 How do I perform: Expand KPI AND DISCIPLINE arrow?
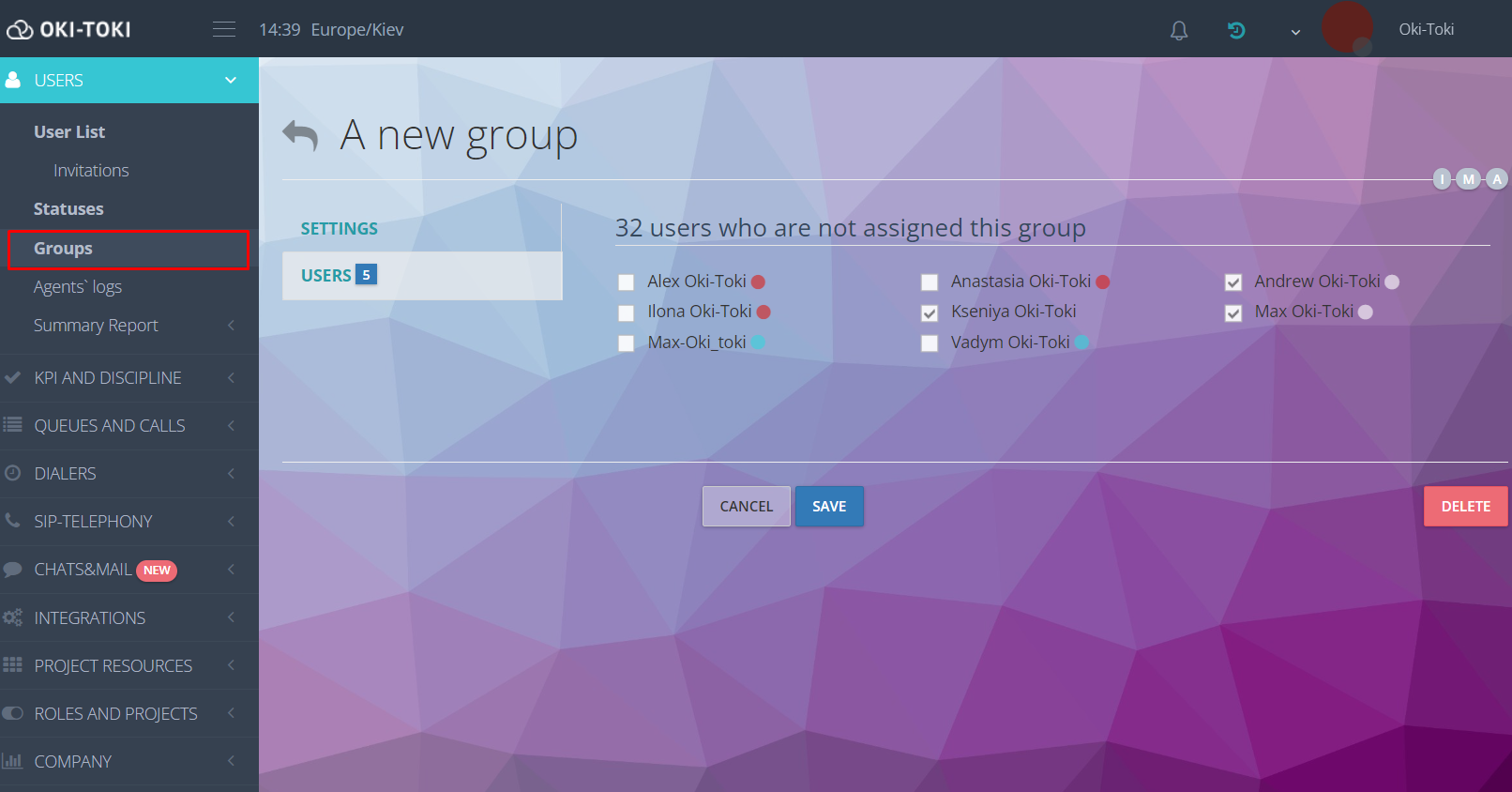[x=231, y=377]
